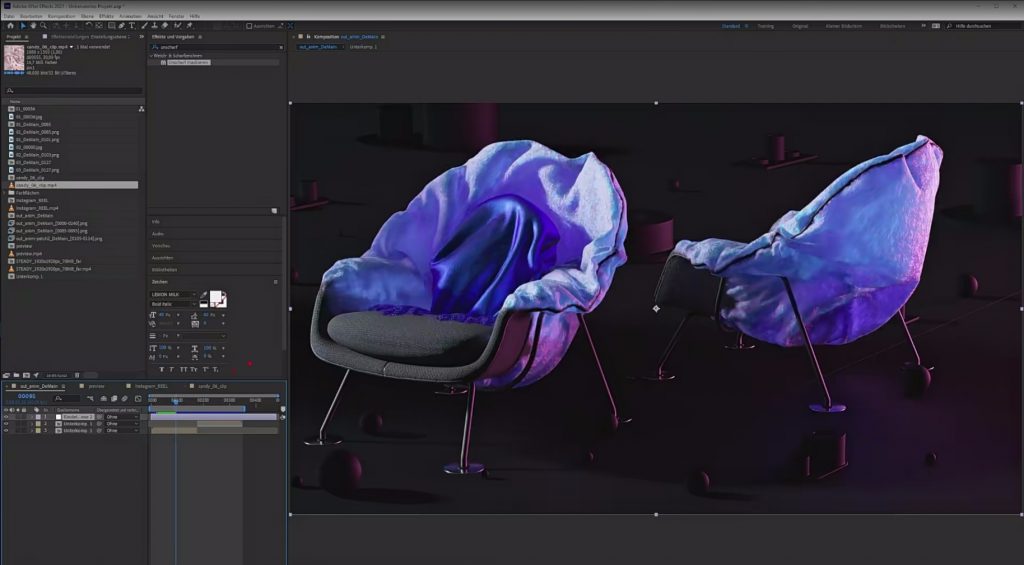1024x565 pixels.
Task: Click the Home icon in the toolbar
Action: pos(10,26)
